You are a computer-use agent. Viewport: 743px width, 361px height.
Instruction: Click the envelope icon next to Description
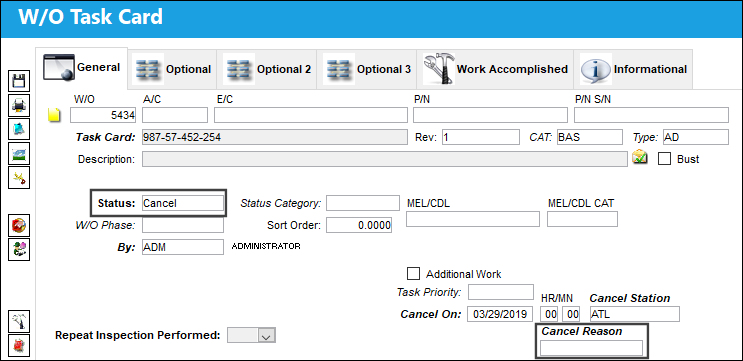click(640, 158)
